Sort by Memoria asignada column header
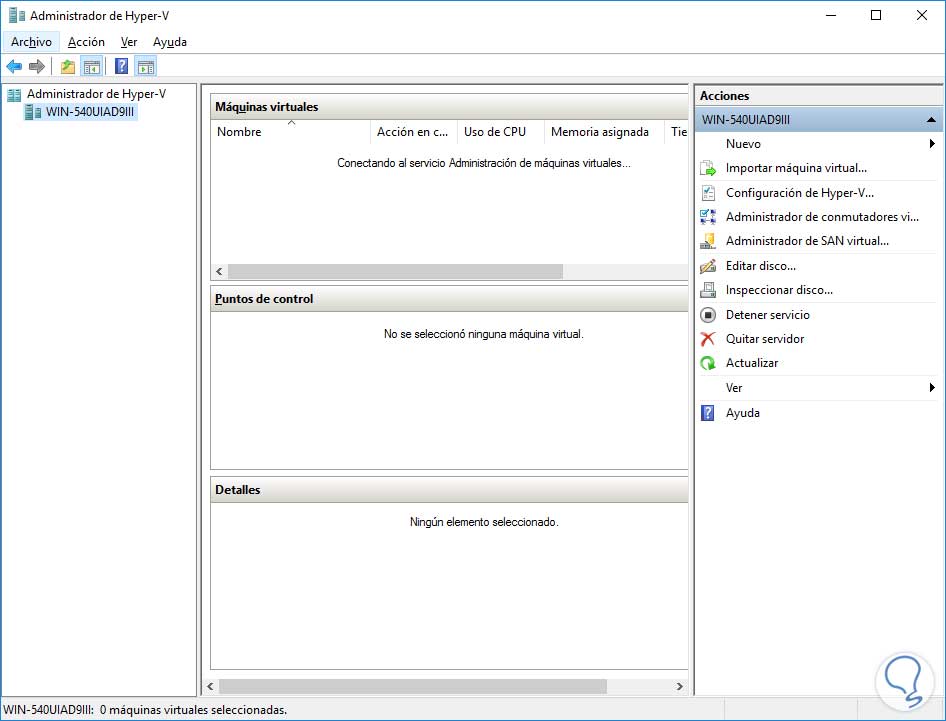946x721 pixels. (603, 132)
